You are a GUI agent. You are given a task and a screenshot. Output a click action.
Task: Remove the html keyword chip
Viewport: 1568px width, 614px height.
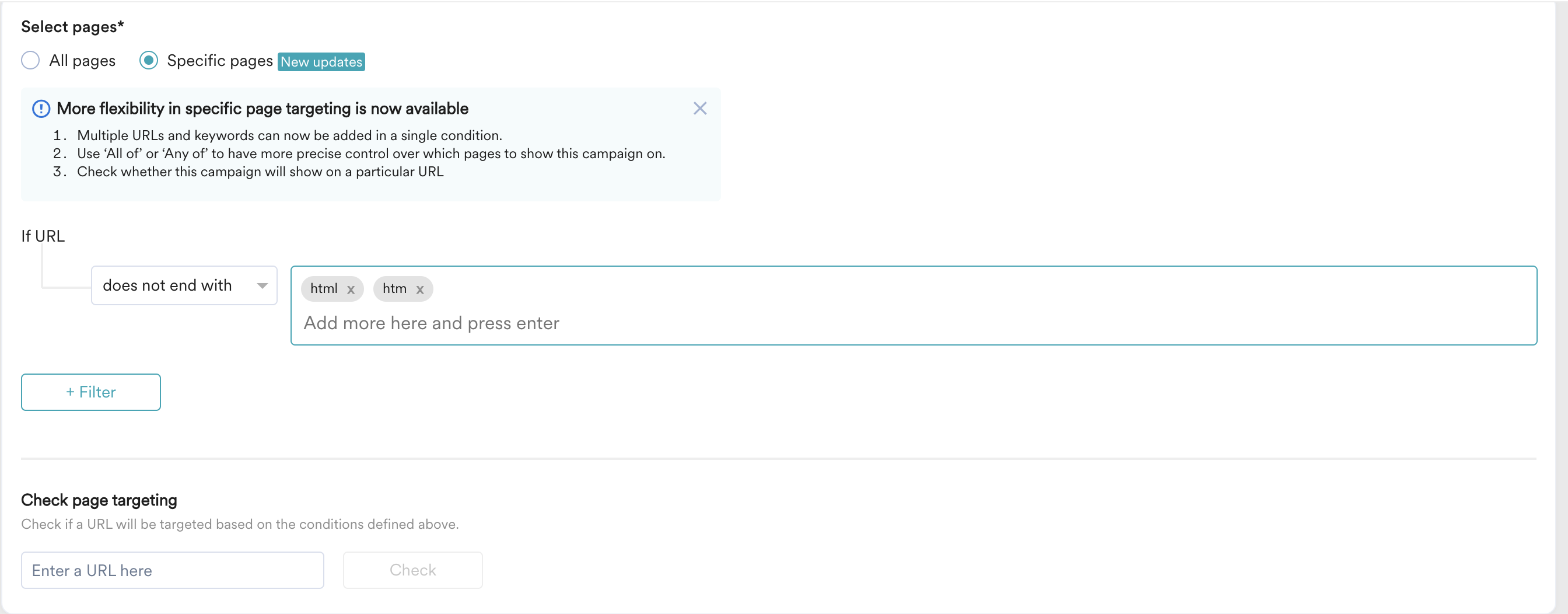pos(351,289)
